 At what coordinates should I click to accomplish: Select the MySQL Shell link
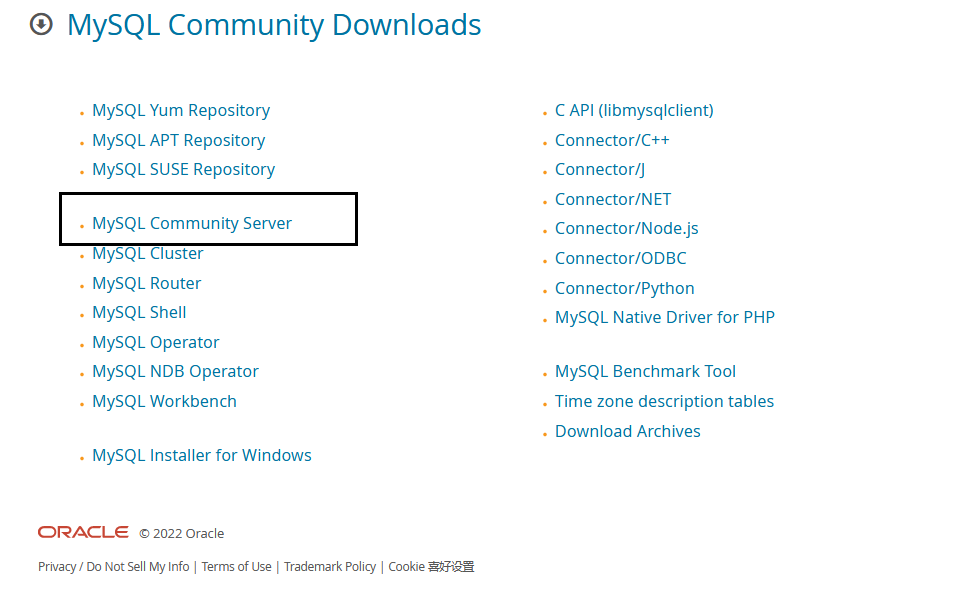point(139,312)
